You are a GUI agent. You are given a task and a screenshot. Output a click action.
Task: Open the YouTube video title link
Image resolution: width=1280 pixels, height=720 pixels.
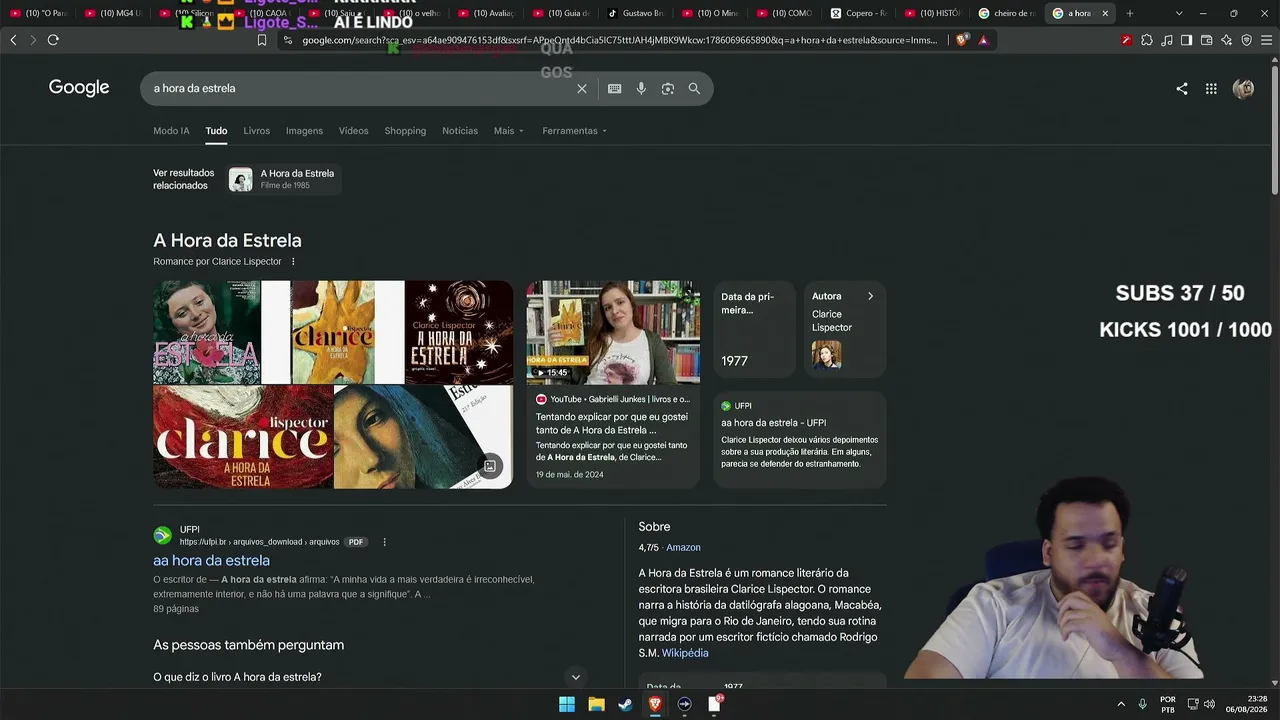click(x=611, y=423)
